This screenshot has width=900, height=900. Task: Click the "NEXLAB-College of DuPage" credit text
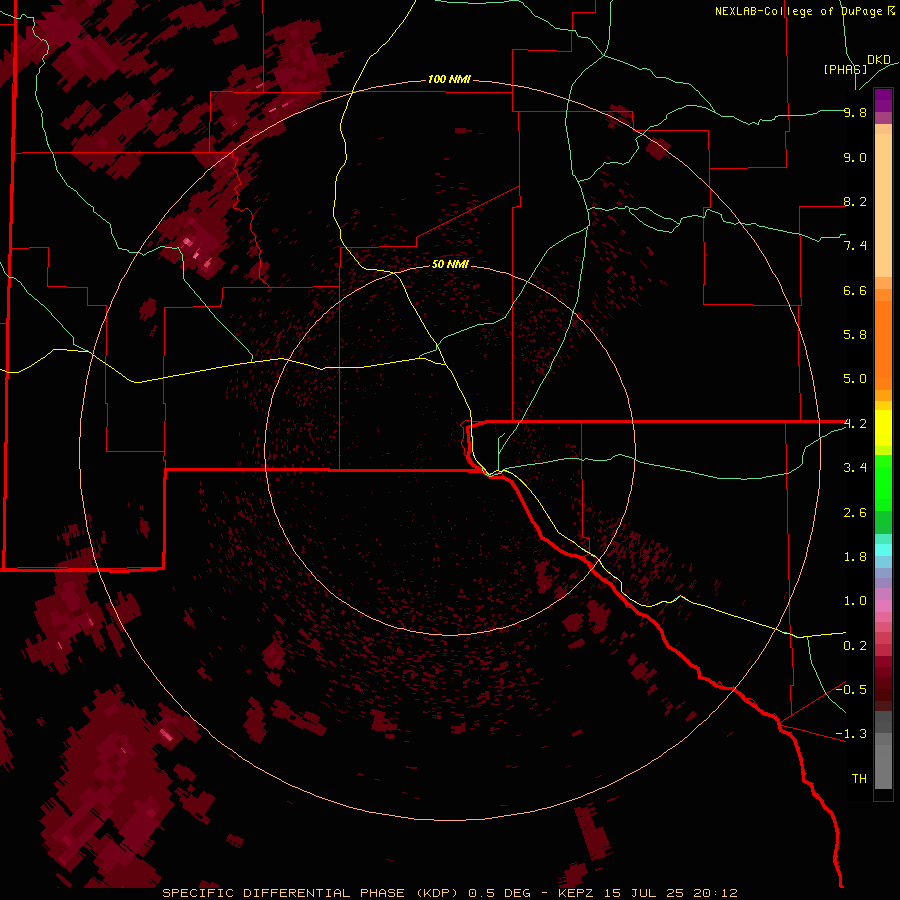click(x=800, y=11)
